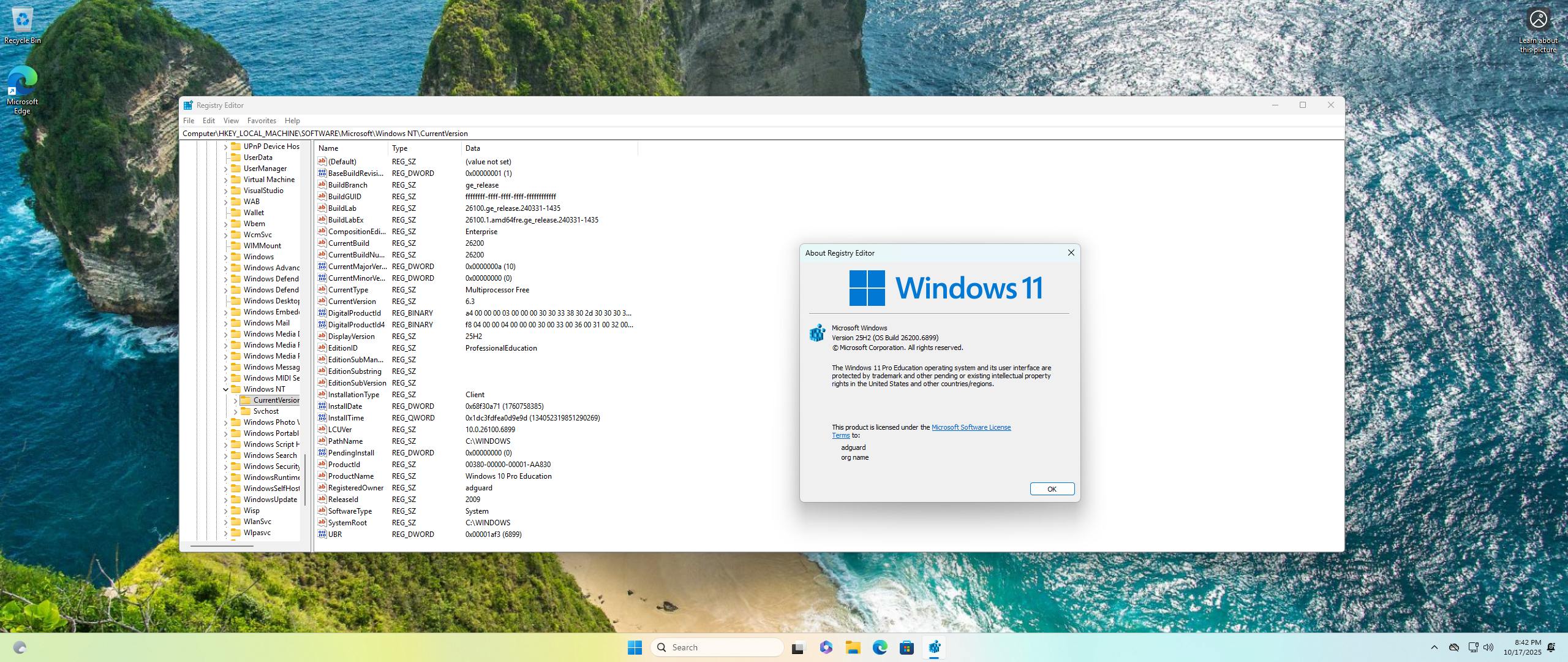Expand the Svchost key chevron
Screen dimensions: 1568x662
click(235, 411)
